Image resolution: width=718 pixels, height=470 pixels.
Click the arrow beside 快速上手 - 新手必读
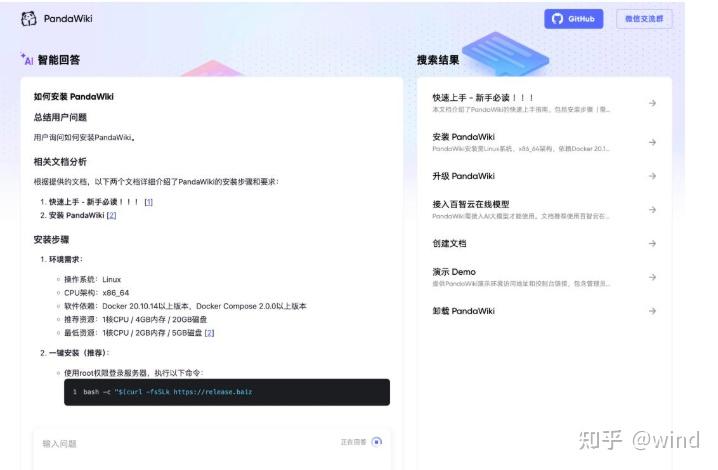click(652, 104)
